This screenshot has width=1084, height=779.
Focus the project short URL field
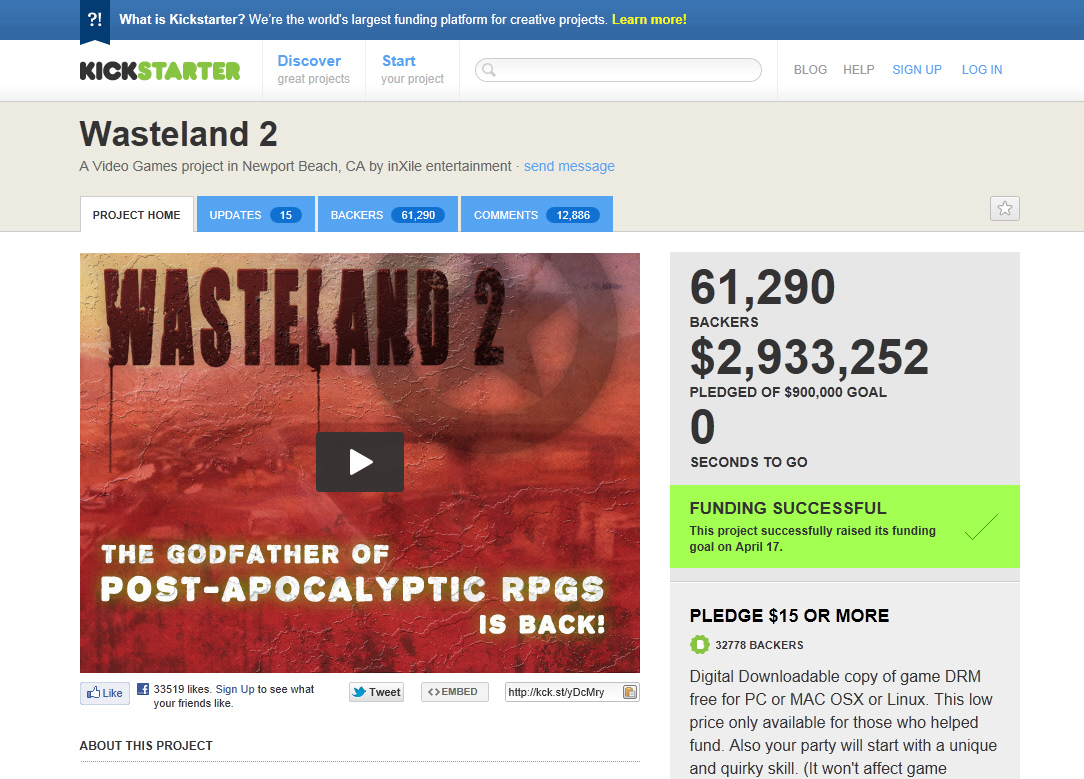[x=564, y=692]
